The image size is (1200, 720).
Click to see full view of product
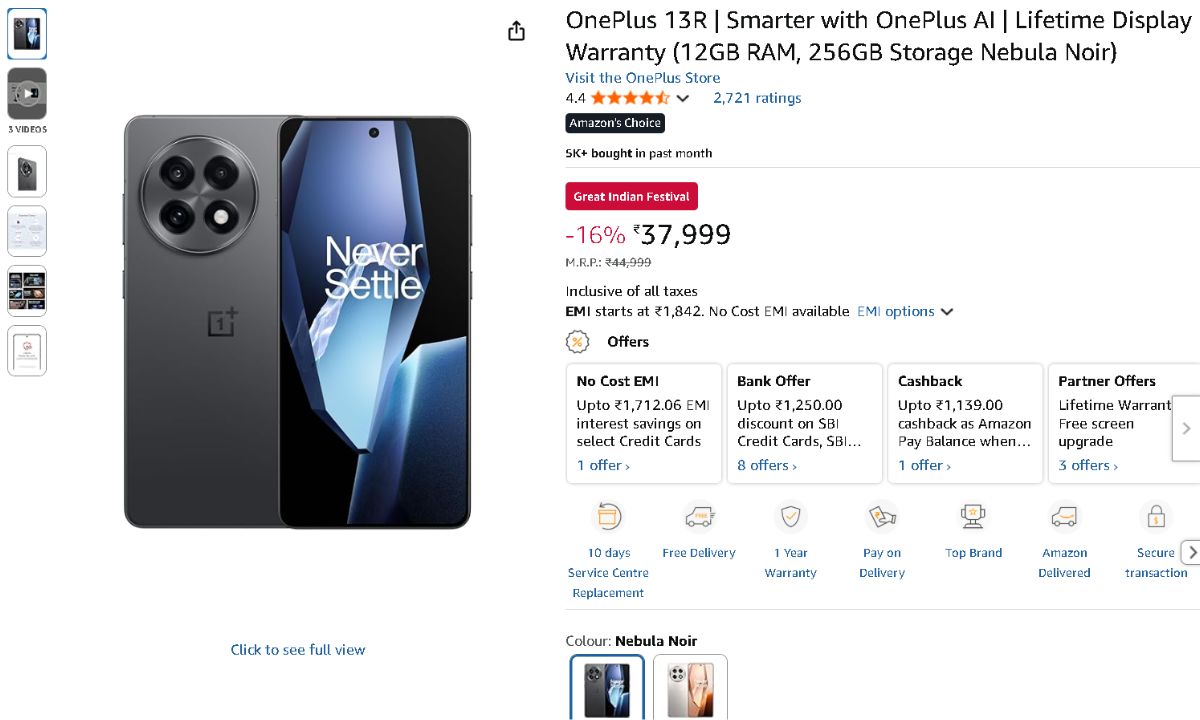(x=298, y=650)
